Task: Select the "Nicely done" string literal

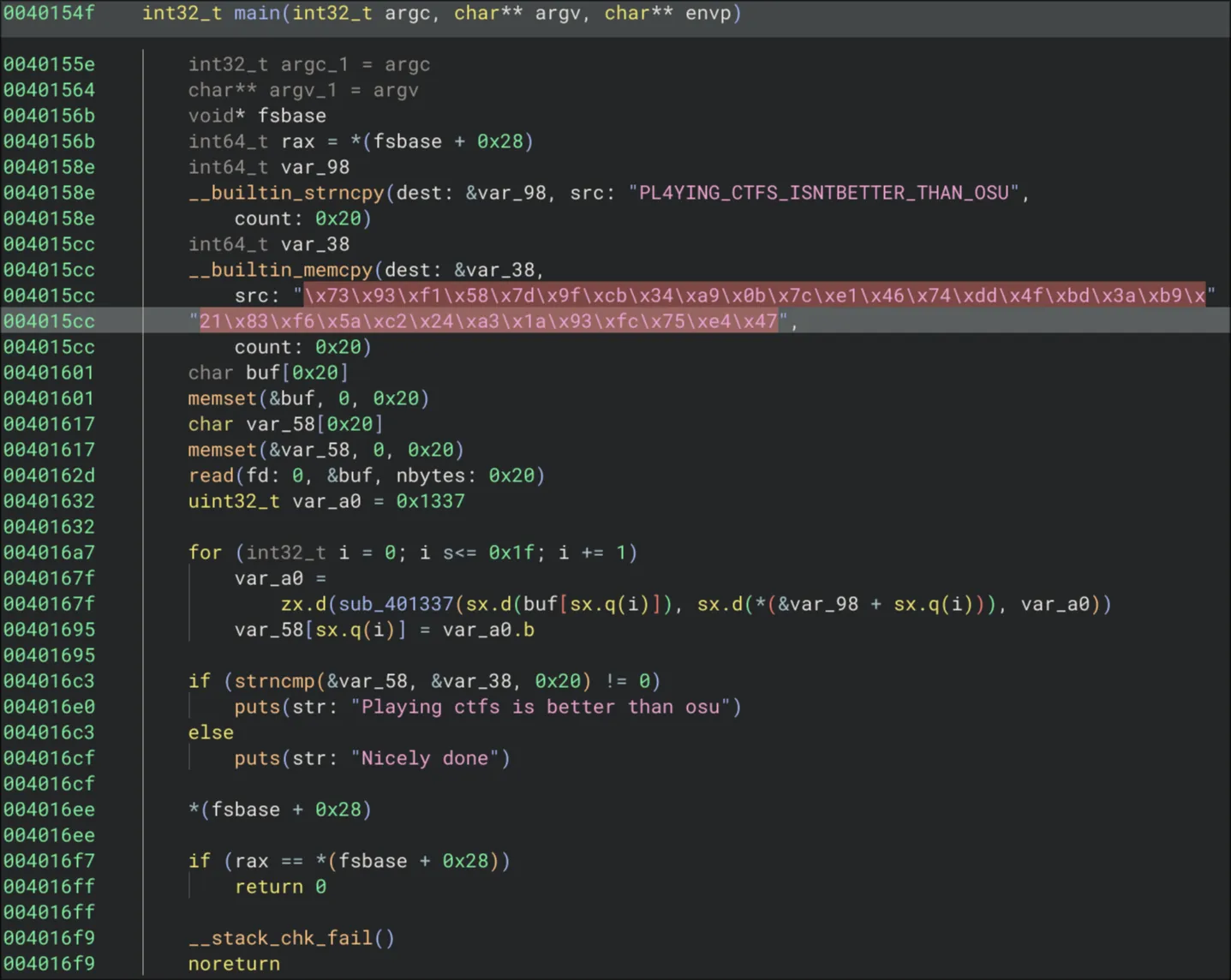Action: coord(430,758)
